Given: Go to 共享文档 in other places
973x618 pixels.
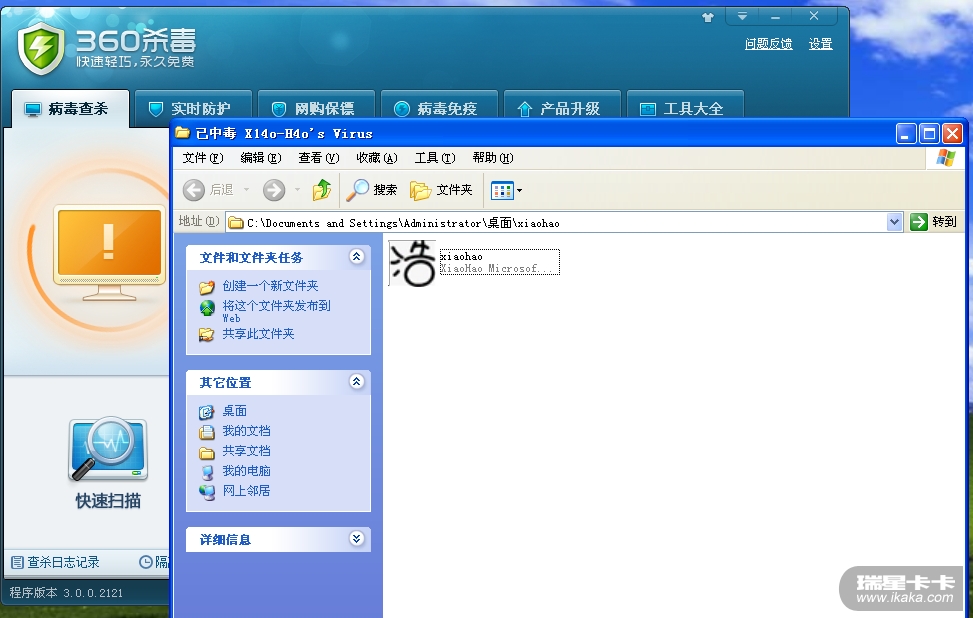Looking at the screenshot, I should coord(246,450).
